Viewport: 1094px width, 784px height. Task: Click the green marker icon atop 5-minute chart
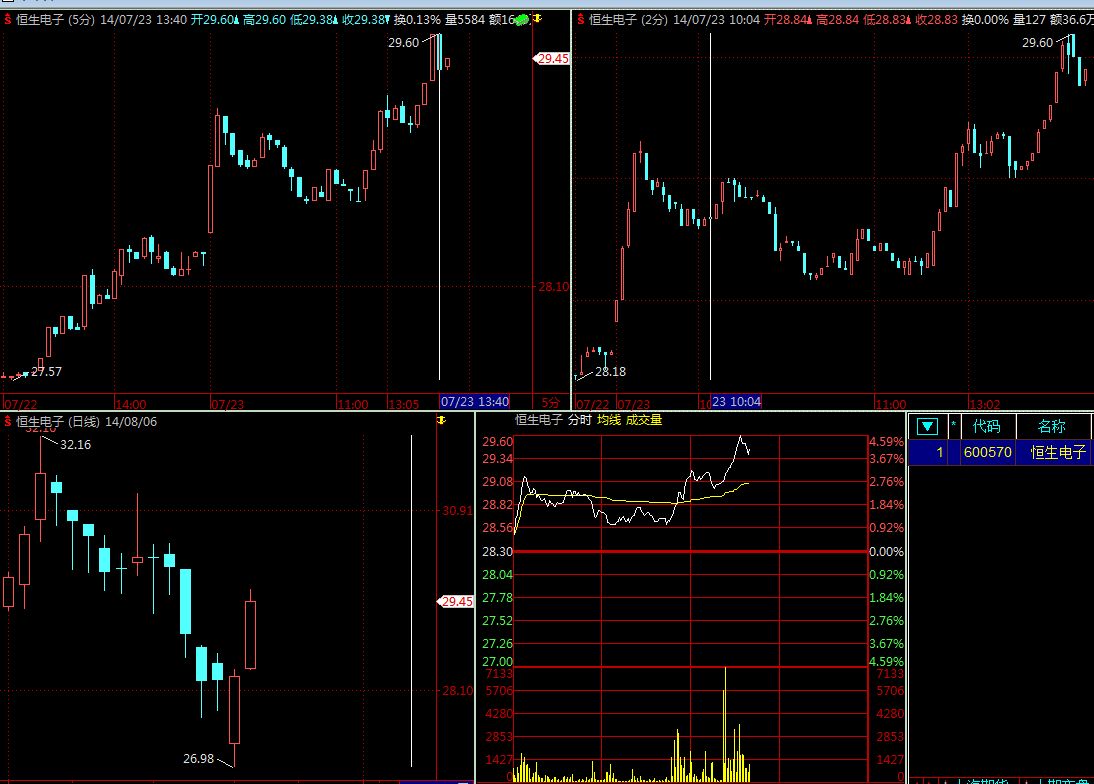click(x=522, y=19)
